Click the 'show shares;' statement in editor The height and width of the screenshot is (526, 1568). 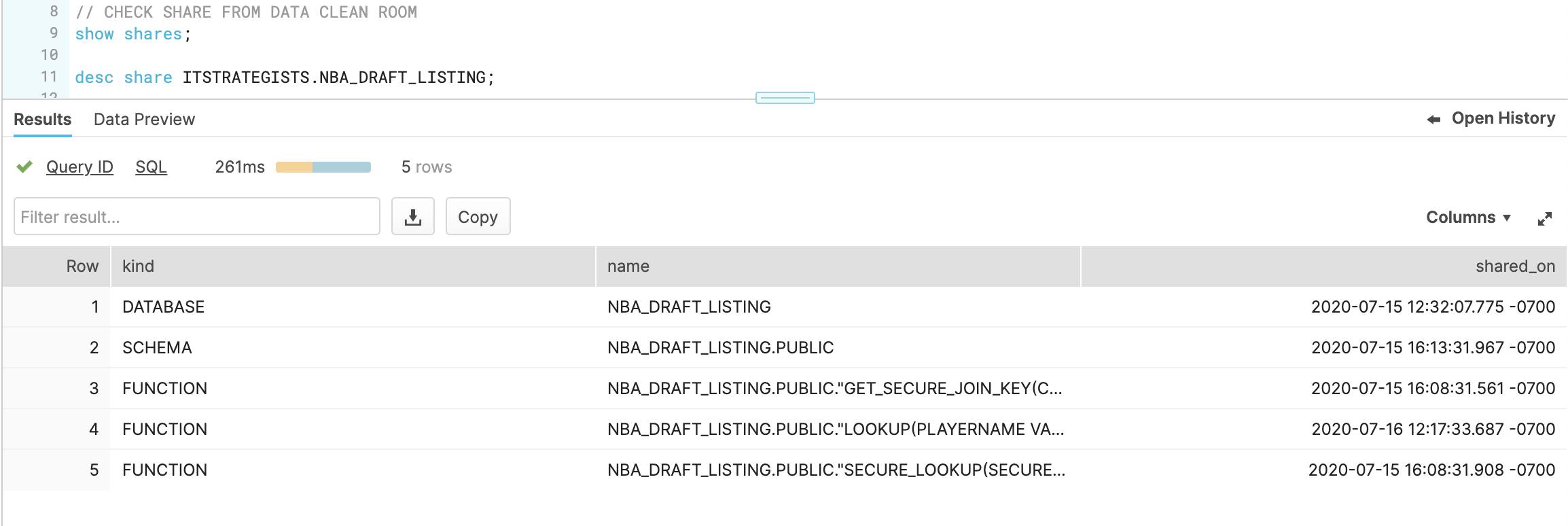(133, 34)
